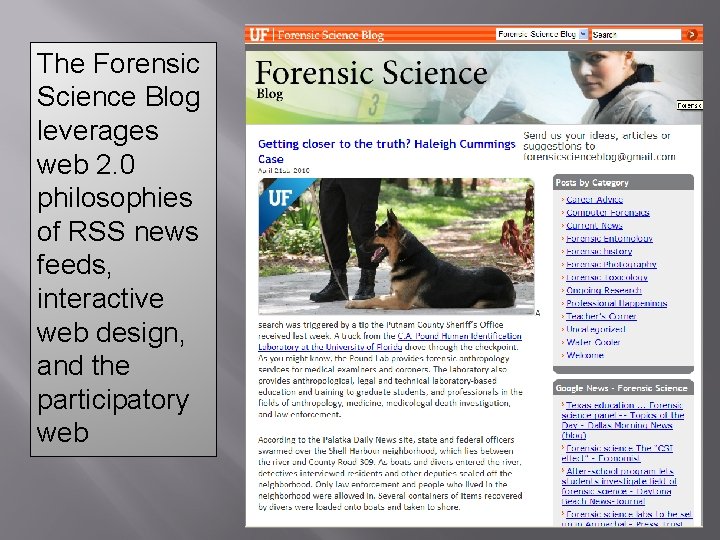Open the Ongoing Research category
Image resolution: width=720 pixels, height=540 pixels.
pyautogui.click(x=603, y=290)
